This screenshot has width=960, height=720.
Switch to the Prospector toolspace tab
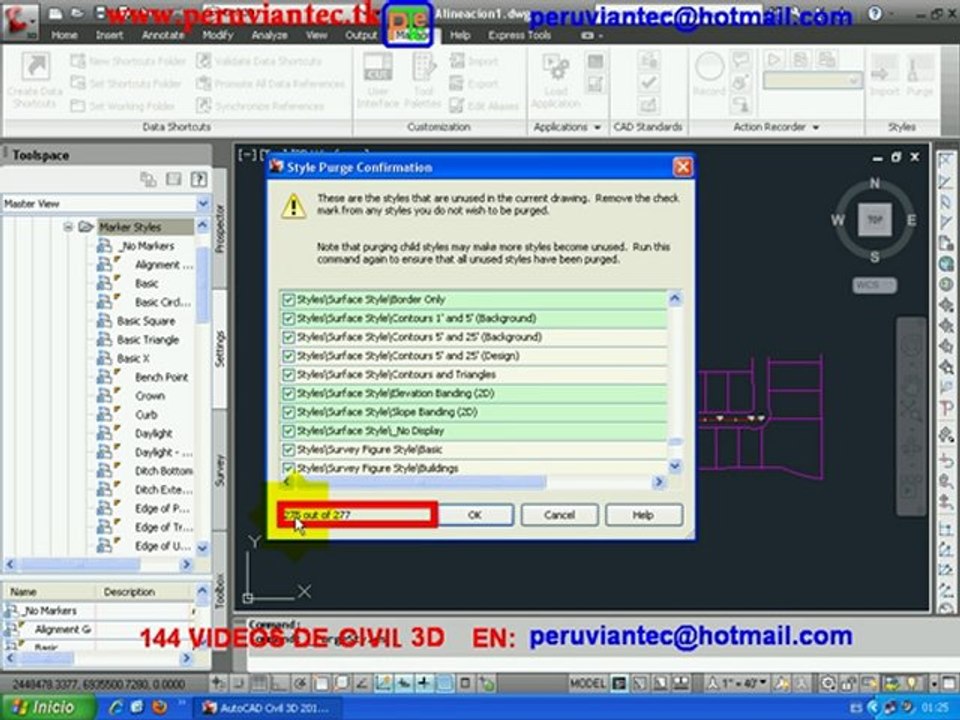point(220,228)
